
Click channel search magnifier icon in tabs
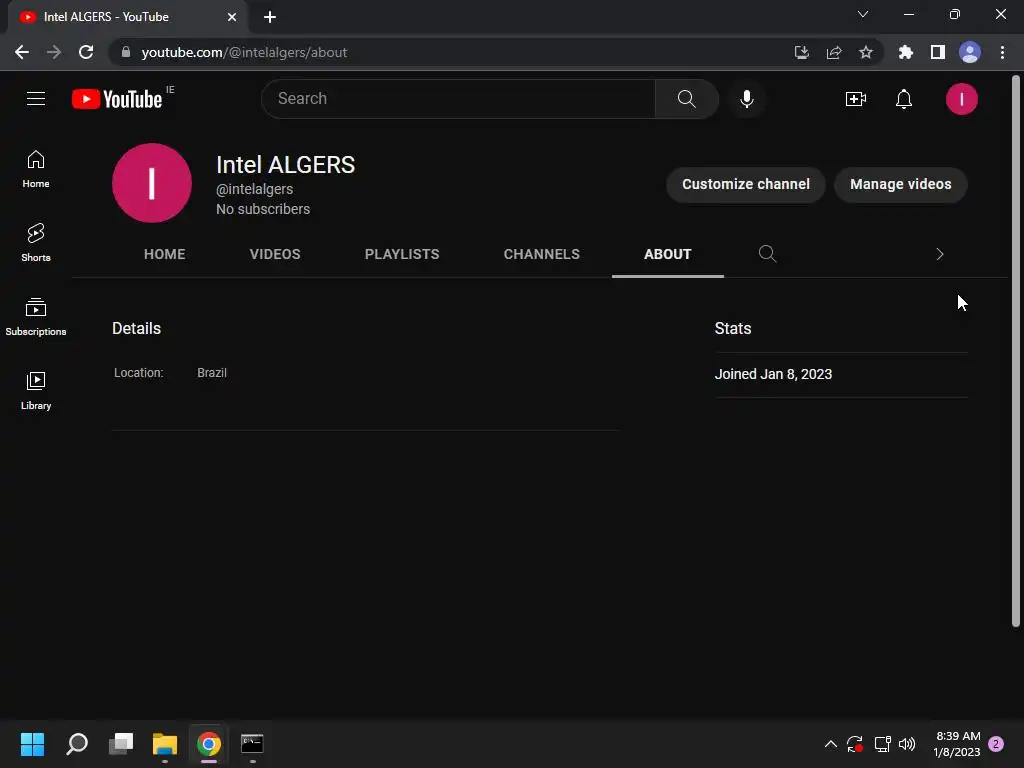tap(767, 253)
